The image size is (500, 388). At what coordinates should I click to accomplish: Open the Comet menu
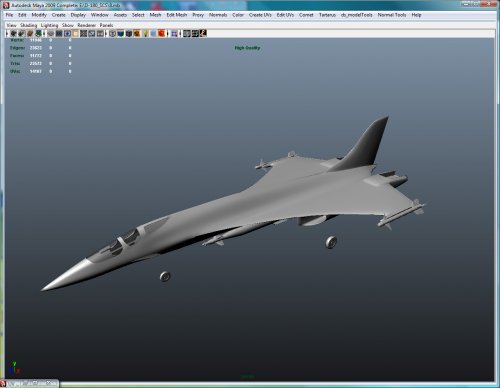(x=306, y=15)
